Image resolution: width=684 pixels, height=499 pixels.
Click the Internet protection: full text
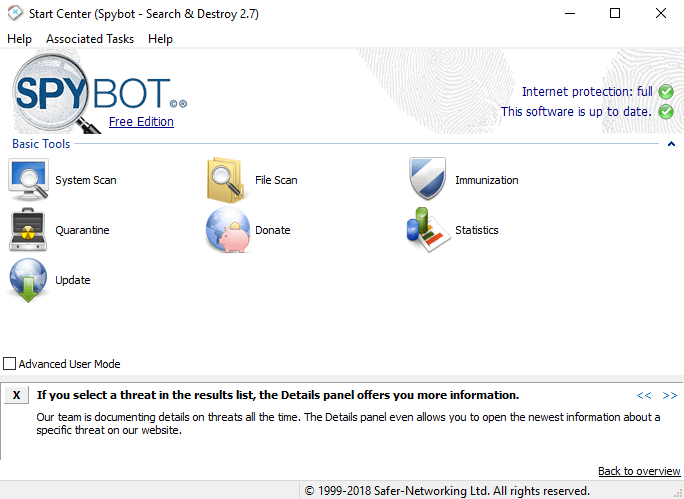tap(587, 92)
